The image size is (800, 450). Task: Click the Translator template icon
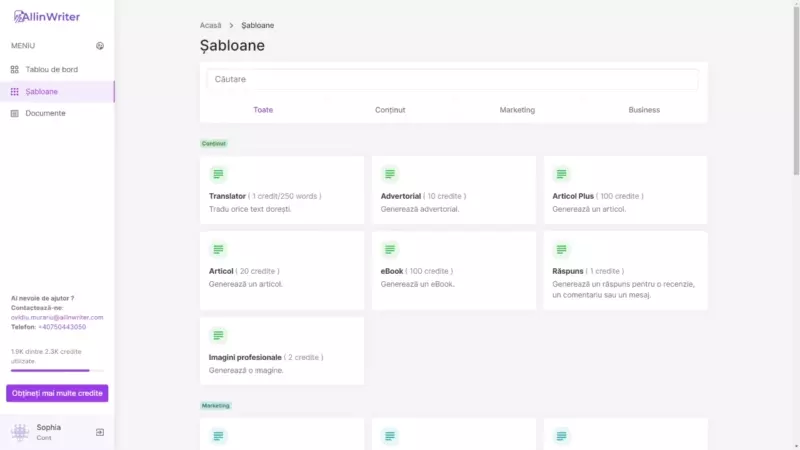point(218,174)
